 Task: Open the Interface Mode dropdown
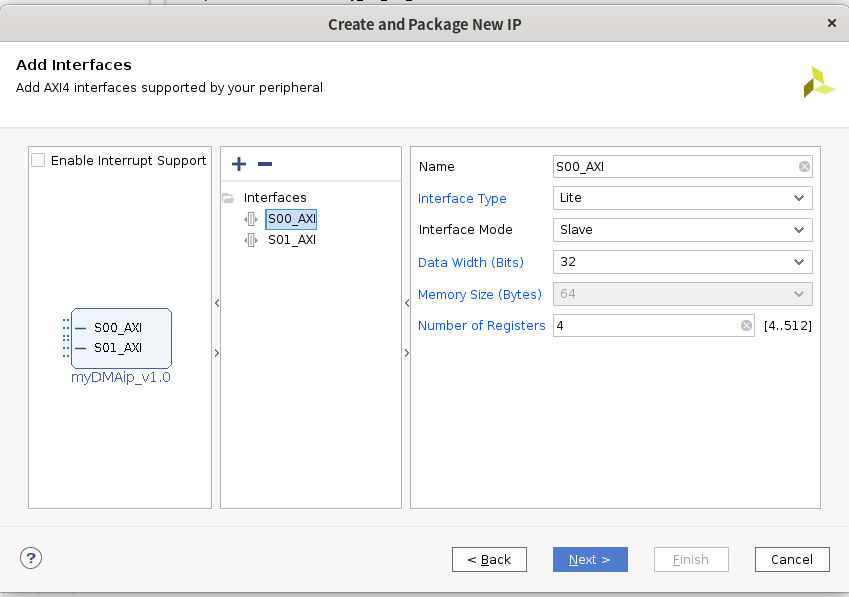click(x=682, y=230)
